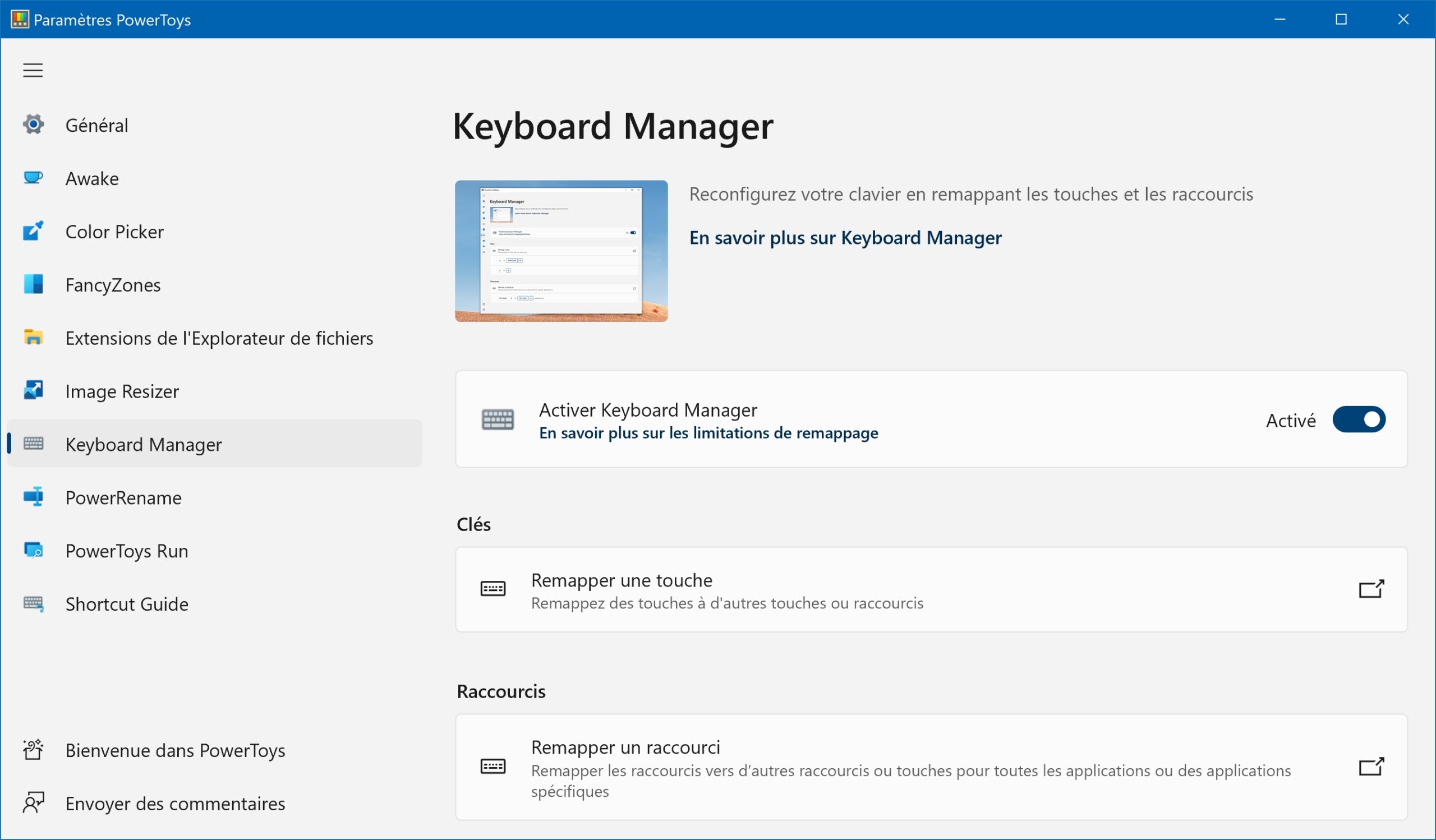Maximize the PowerToys settings window
This screenshot has width=1436, height=840.
tap(1341, 20)
